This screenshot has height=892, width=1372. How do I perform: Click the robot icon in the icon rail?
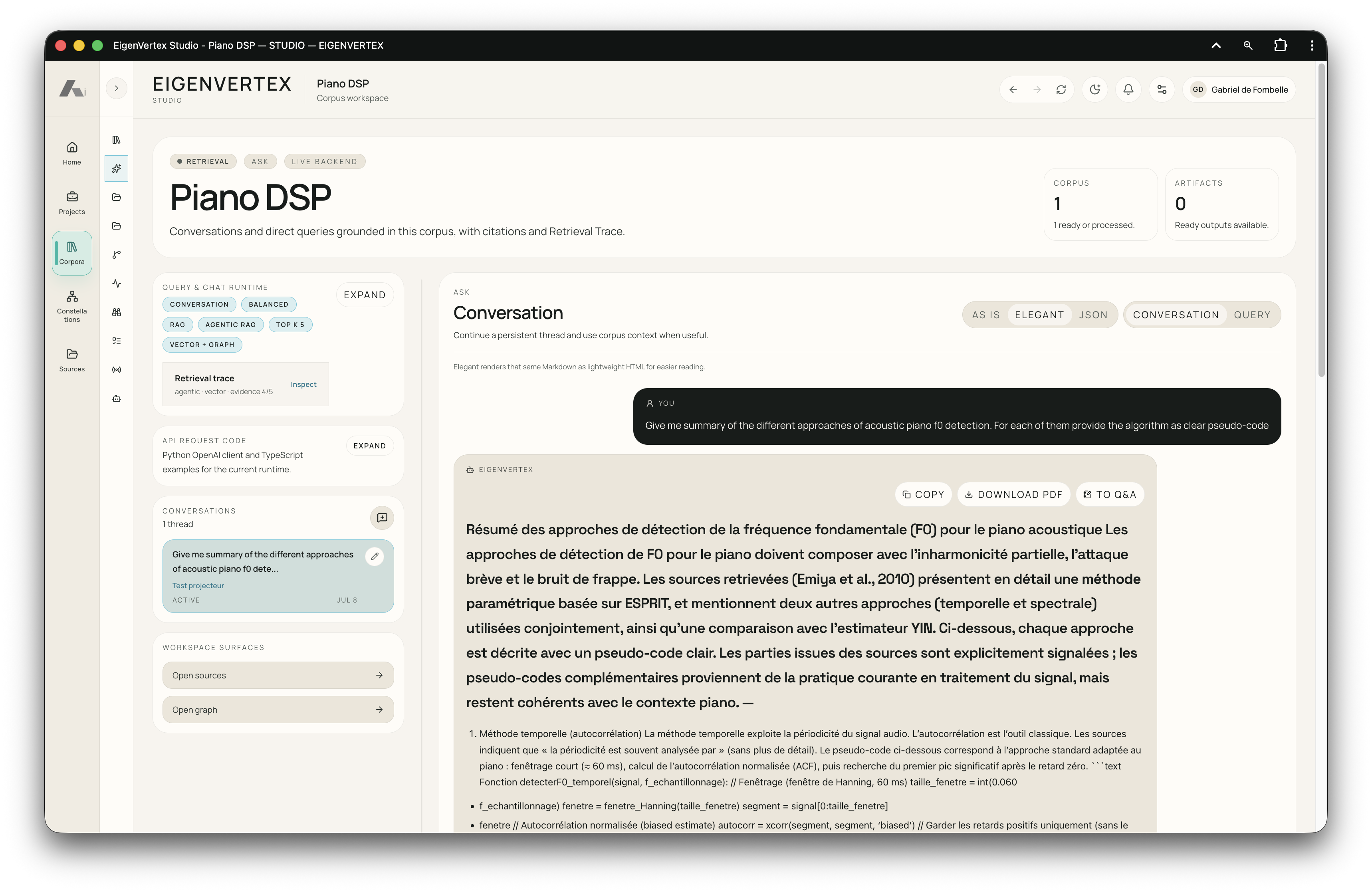pos(117,399)
